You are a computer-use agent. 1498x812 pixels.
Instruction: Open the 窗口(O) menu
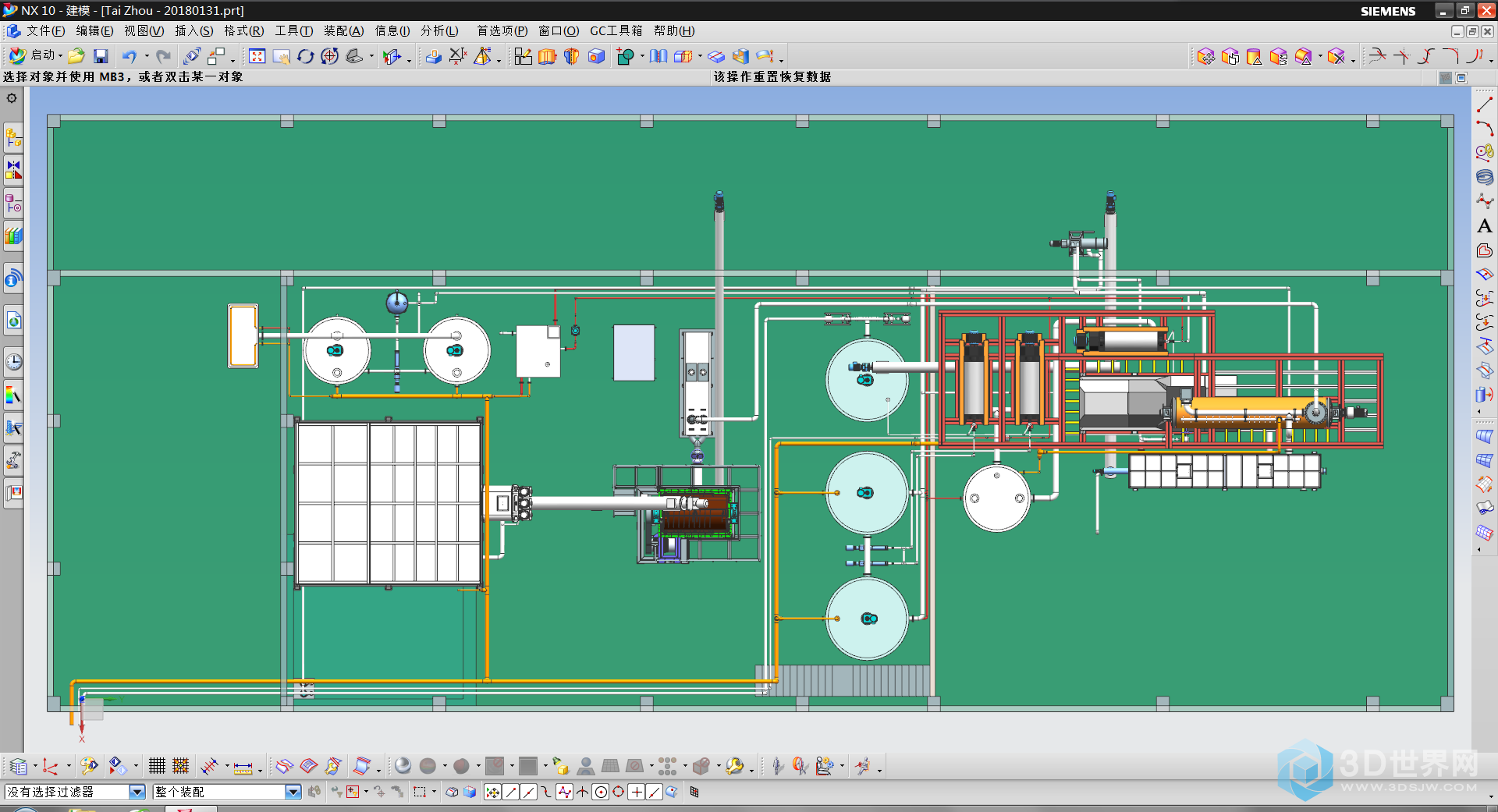pos(559,31)
